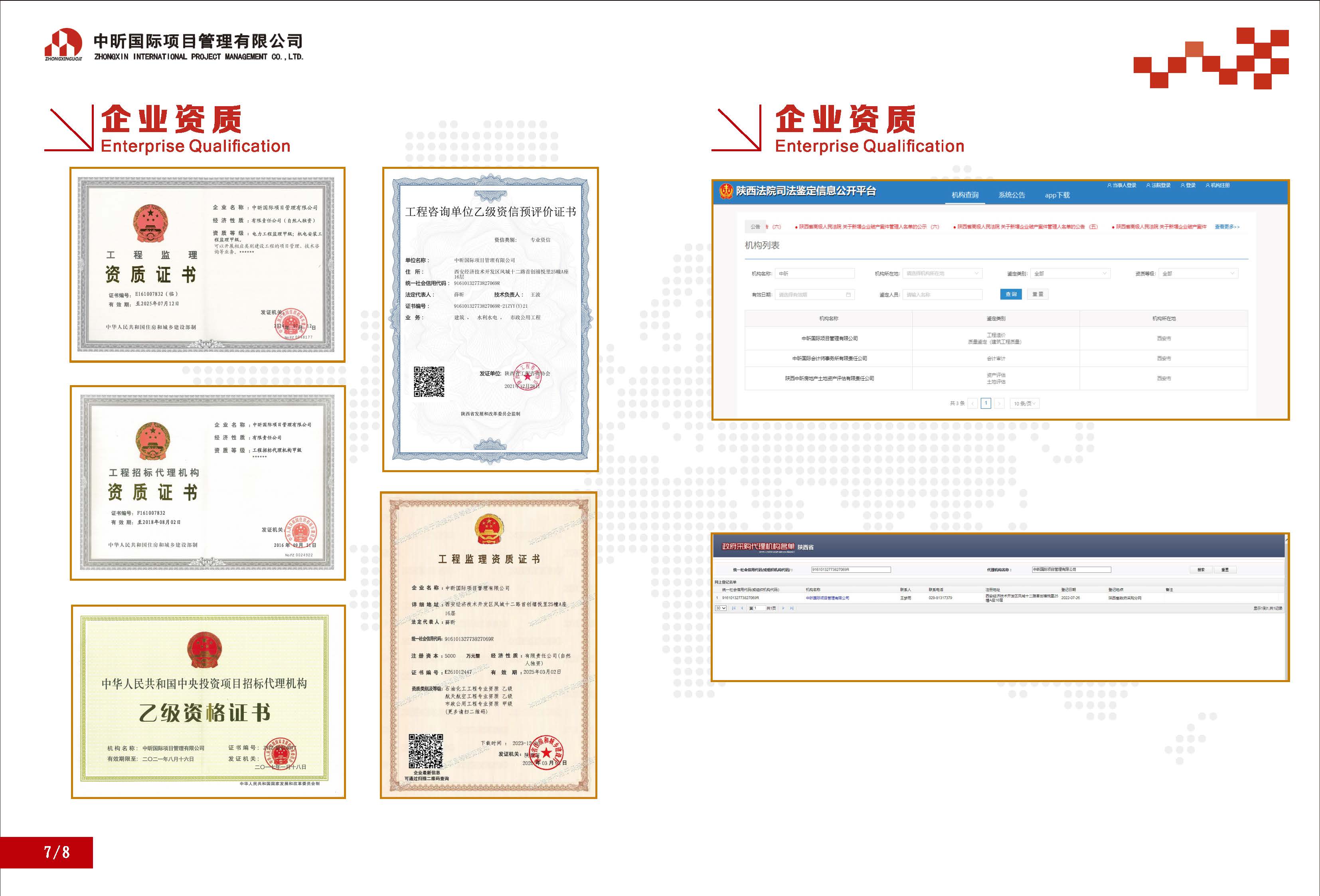Open the 资质等级 dropdown

coord(1198,273)
